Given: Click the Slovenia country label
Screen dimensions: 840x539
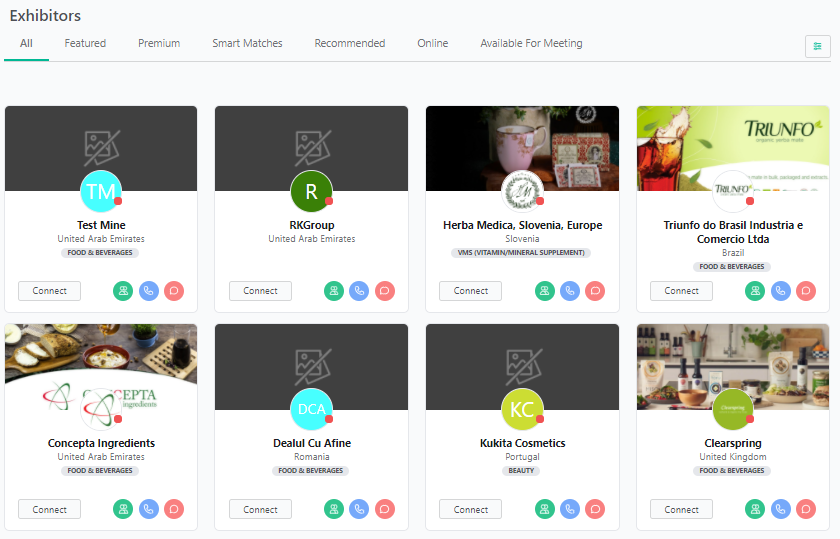Looking at the screenshot, I should click(522, 238).
